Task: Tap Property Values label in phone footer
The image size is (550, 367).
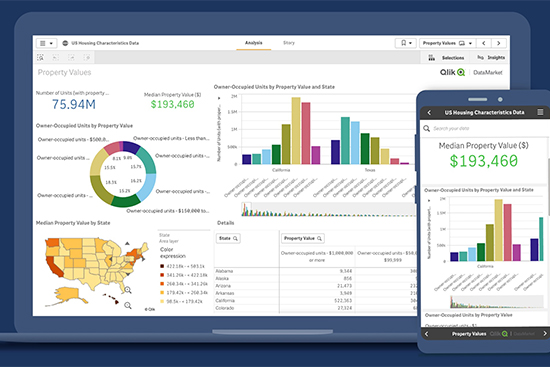Action: pos(469,334)
